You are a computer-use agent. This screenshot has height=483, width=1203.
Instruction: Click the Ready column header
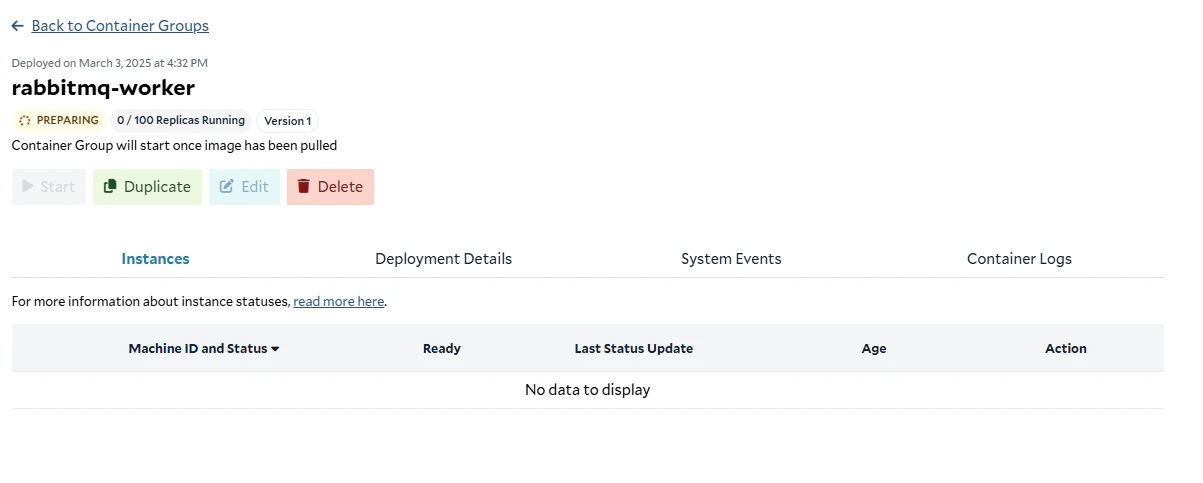(x=441, y=348)
